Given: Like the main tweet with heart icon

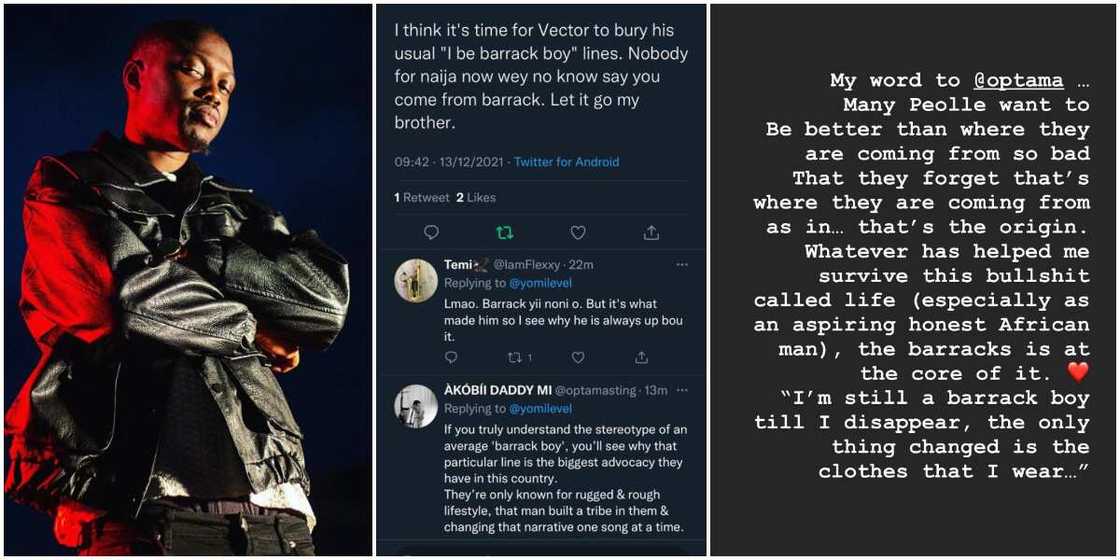Looking at the screenshot, I should coord(578,232).
